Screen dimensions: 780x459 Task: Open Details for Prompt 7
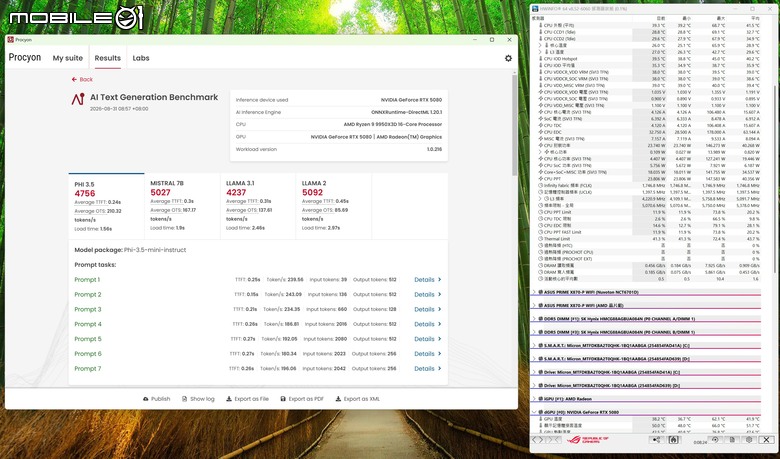coord(427,369)
